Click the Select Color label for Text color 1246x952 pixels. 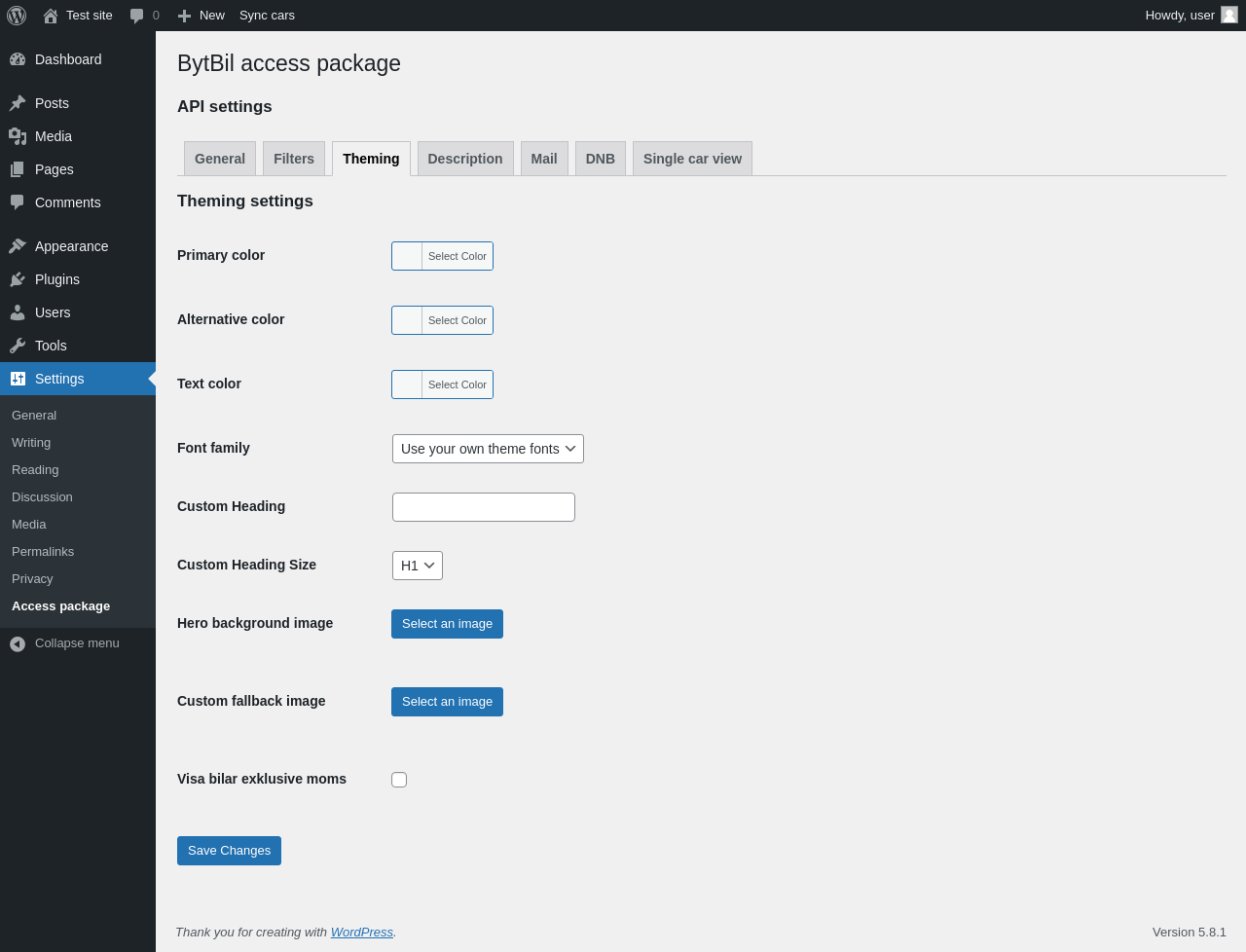(x=458, y=384)
